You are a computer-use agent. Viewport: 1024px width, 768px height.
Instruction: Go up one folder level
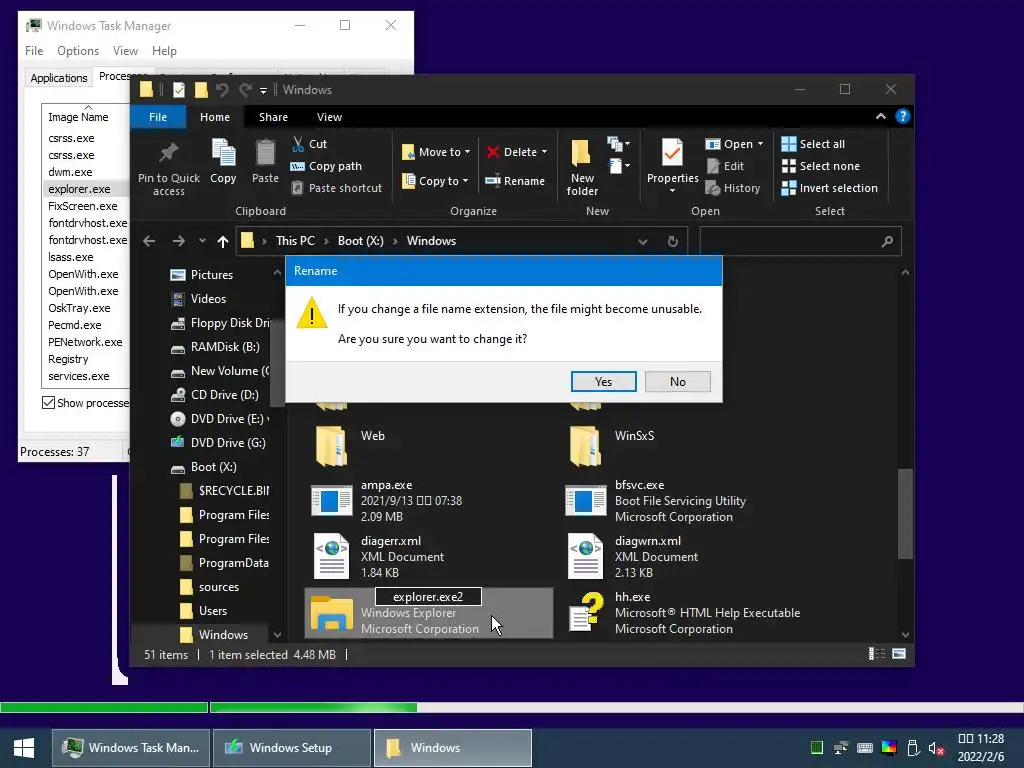[223, 241]
